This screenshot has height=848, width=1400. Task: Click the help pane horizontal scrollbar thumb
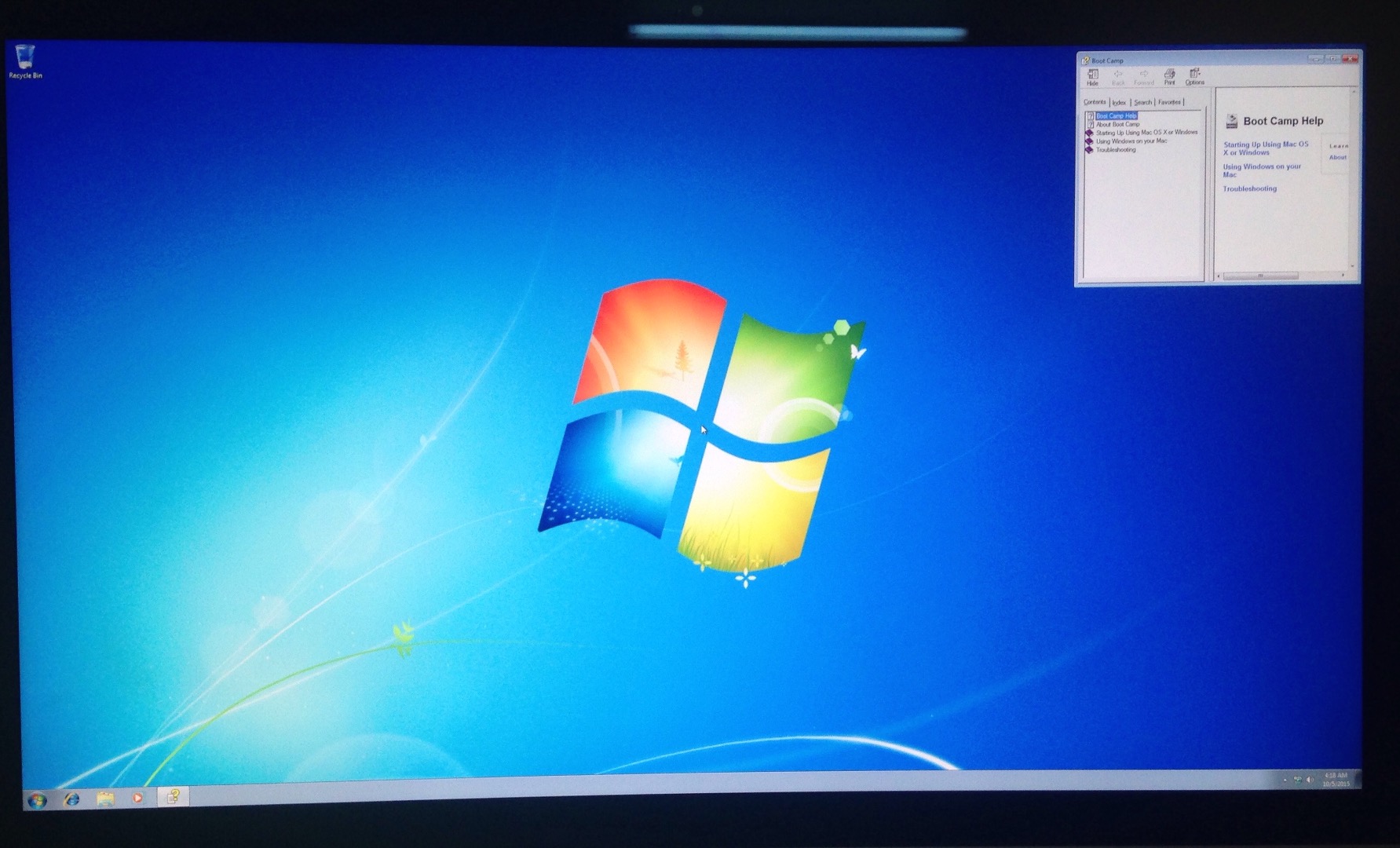(1260, 276)
